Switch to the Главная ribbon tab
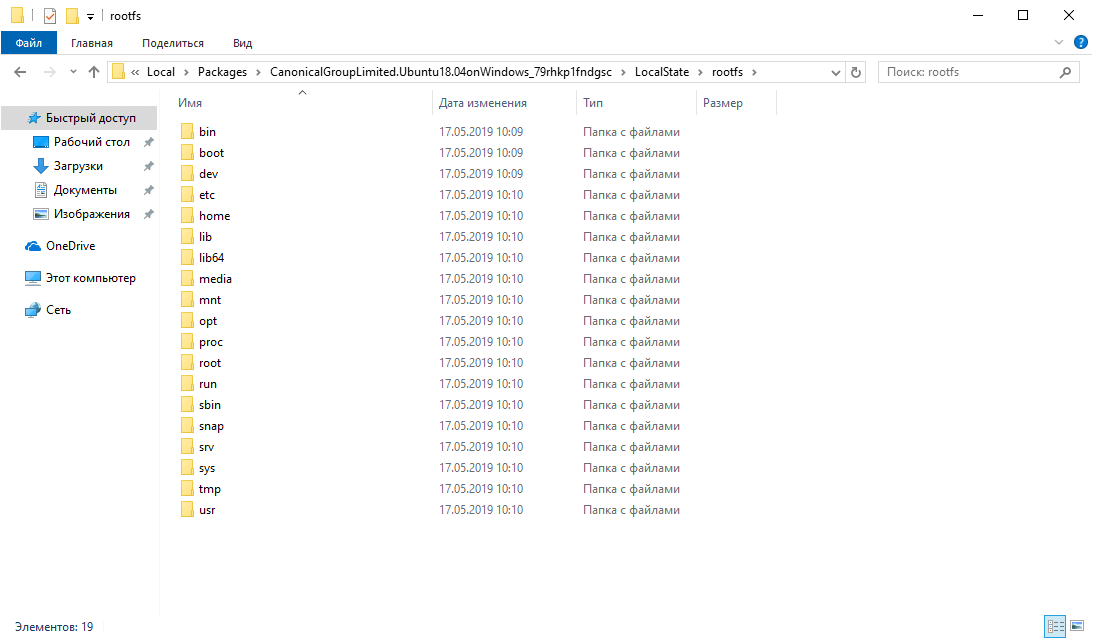1093x639 pixels. [91, 43]
